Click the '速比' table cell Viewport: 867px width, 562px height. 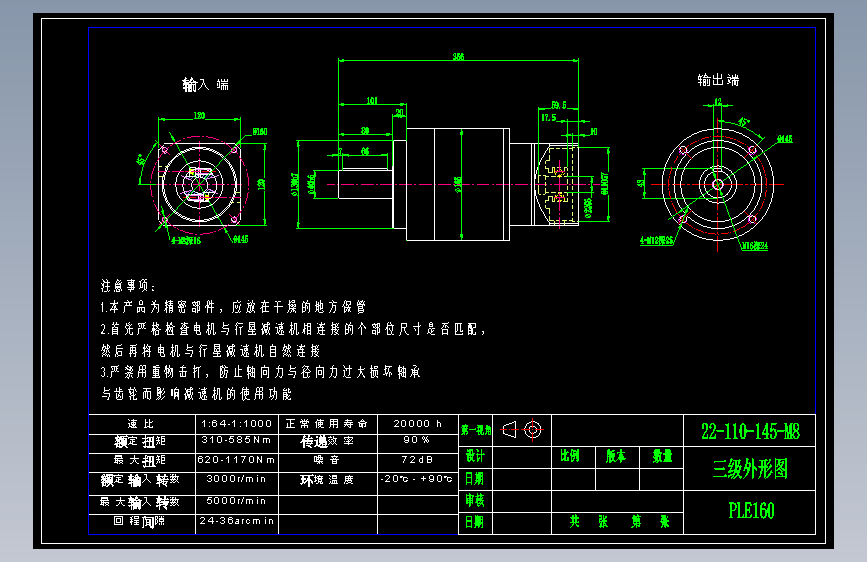pos(141,424)
